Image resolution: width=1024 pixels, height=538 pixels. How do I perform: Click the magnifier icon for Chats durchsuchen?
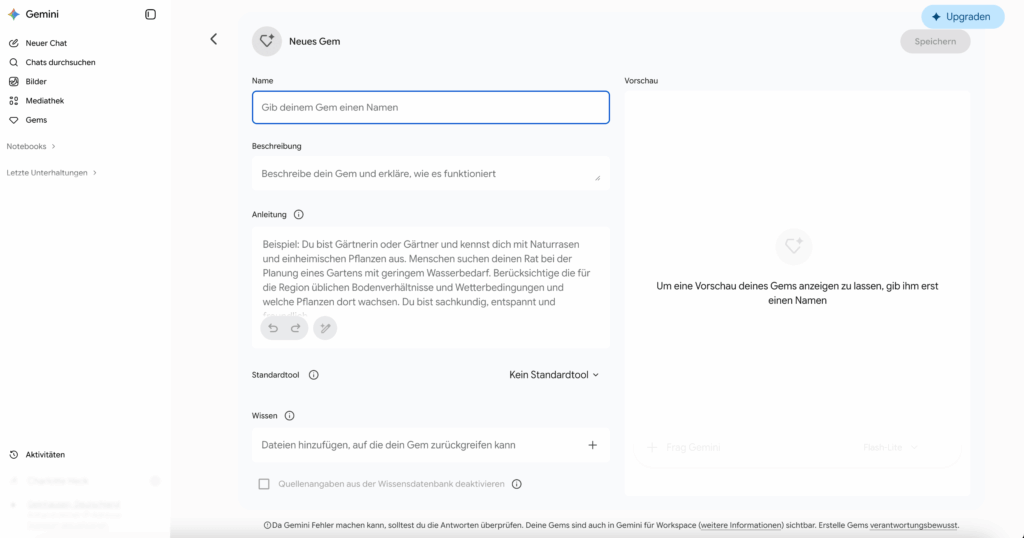click(14, 62)
